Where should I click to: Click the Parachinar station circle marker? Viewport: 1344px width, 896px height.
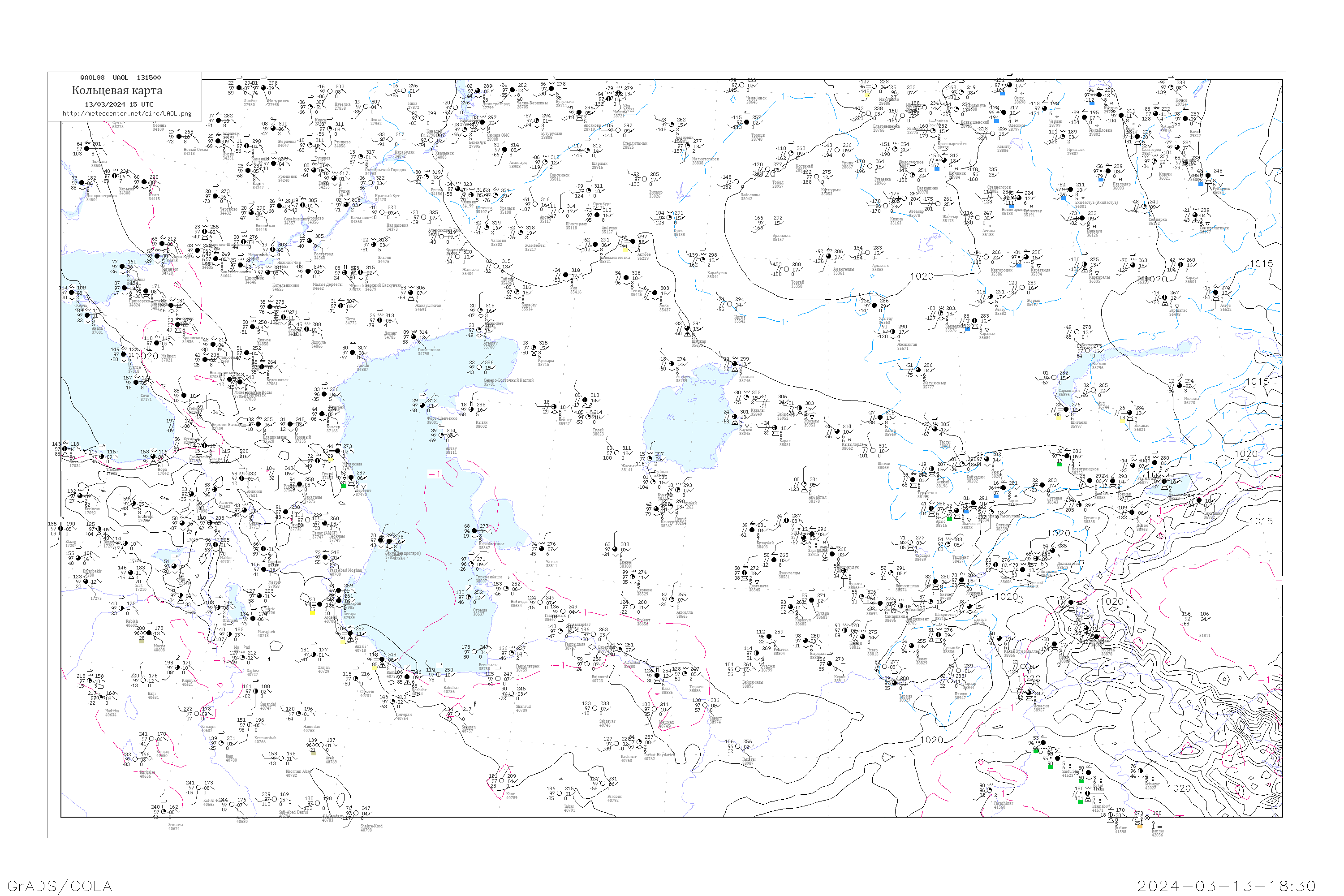click(990, 790)
